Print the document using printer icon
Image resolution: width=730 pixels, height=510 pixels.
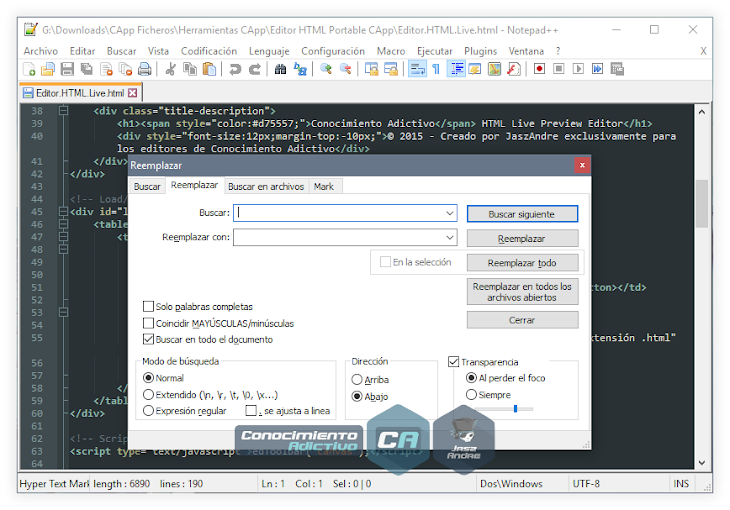145,69
